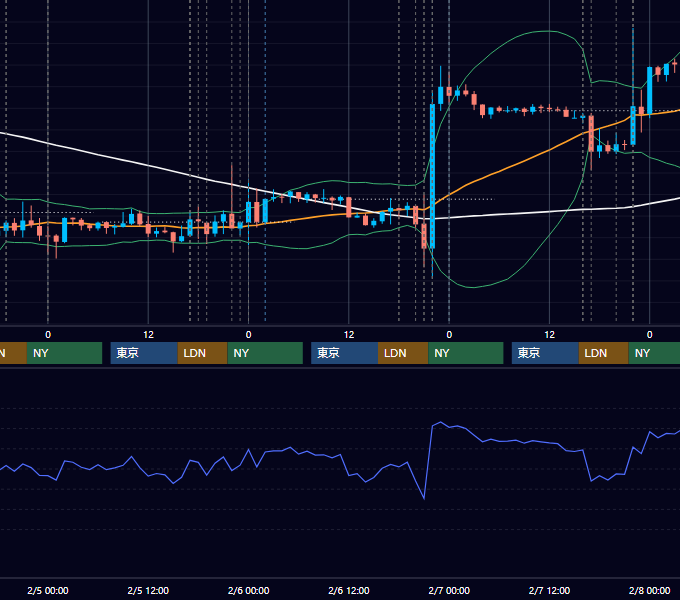Click the NY session block spanning 2/5 00:00

pyautogui.click(x=64, y=353)
